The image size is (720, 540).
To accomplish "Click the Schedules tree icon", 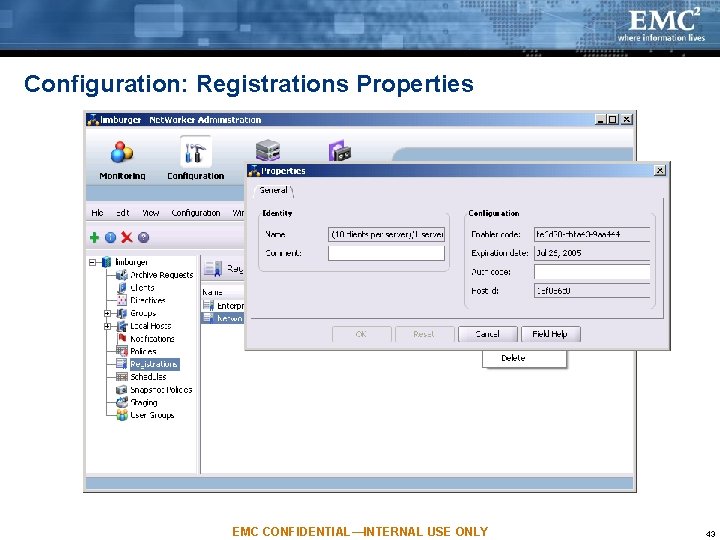I will coord(122,377).
